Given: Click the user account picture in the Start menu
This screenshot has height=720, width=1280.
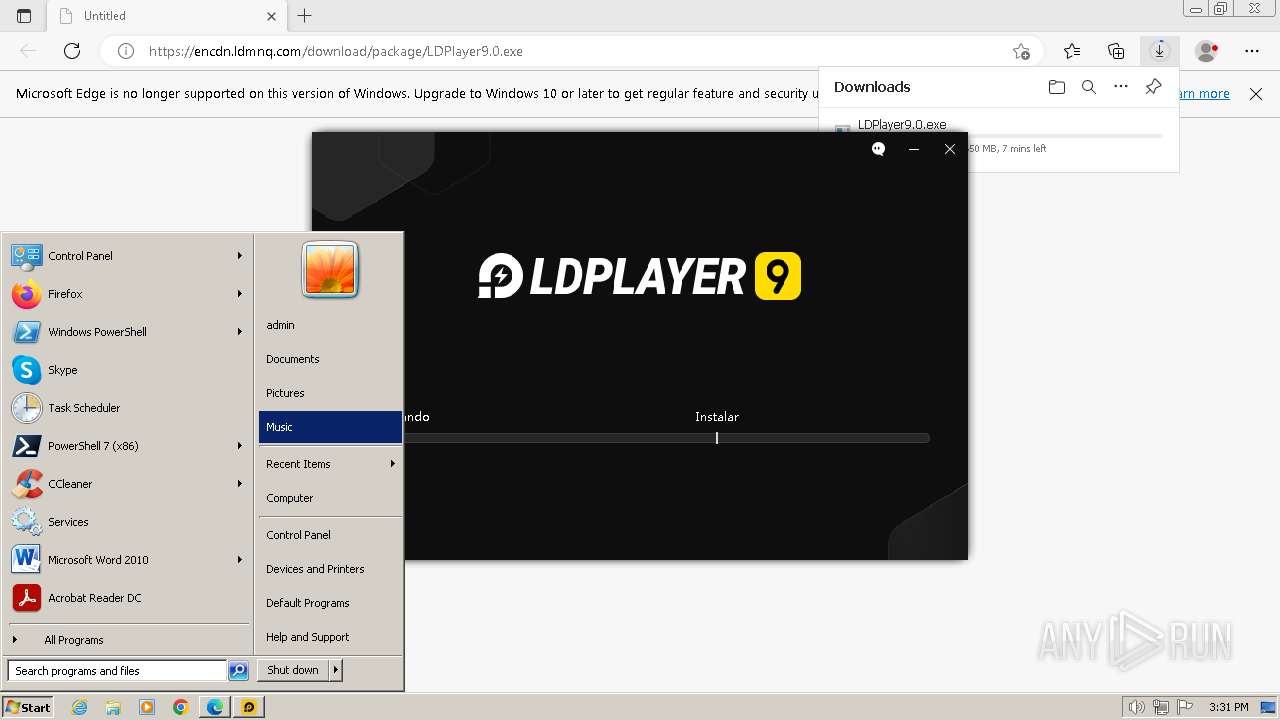Looking at the screenshot, I should [330, 270].
